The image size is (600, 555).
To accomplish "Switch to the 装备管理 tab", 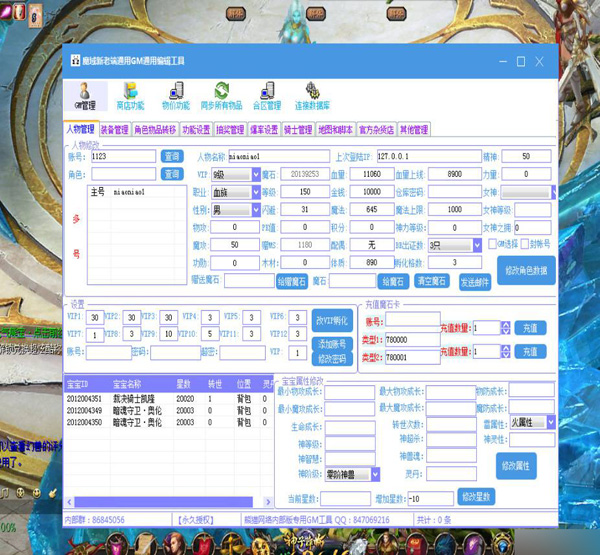I will (115, 130).
